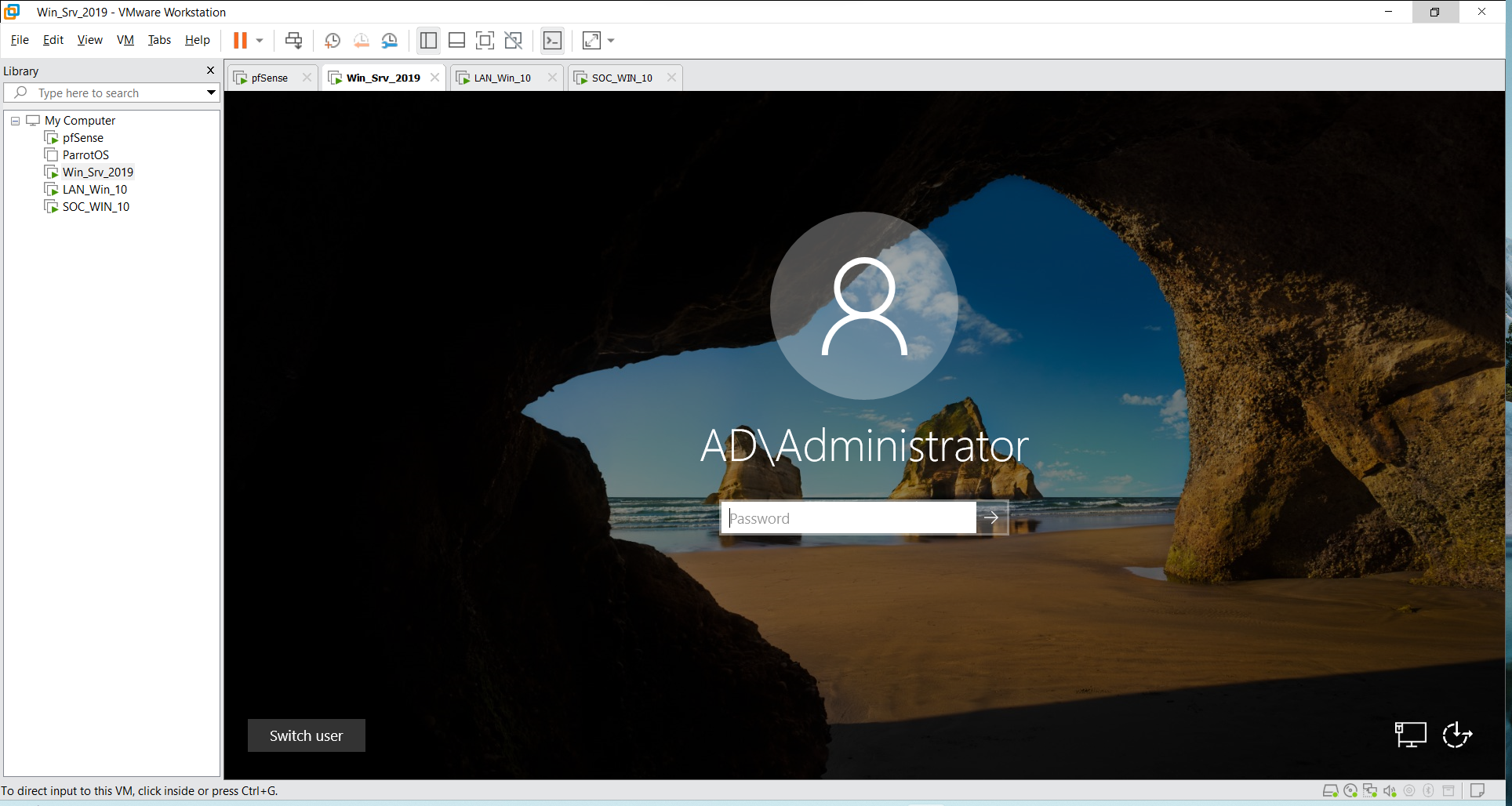This screenshot has height=806, width=1512.
Task: Switch to Unity mode
Action: (x=513, y=40)
